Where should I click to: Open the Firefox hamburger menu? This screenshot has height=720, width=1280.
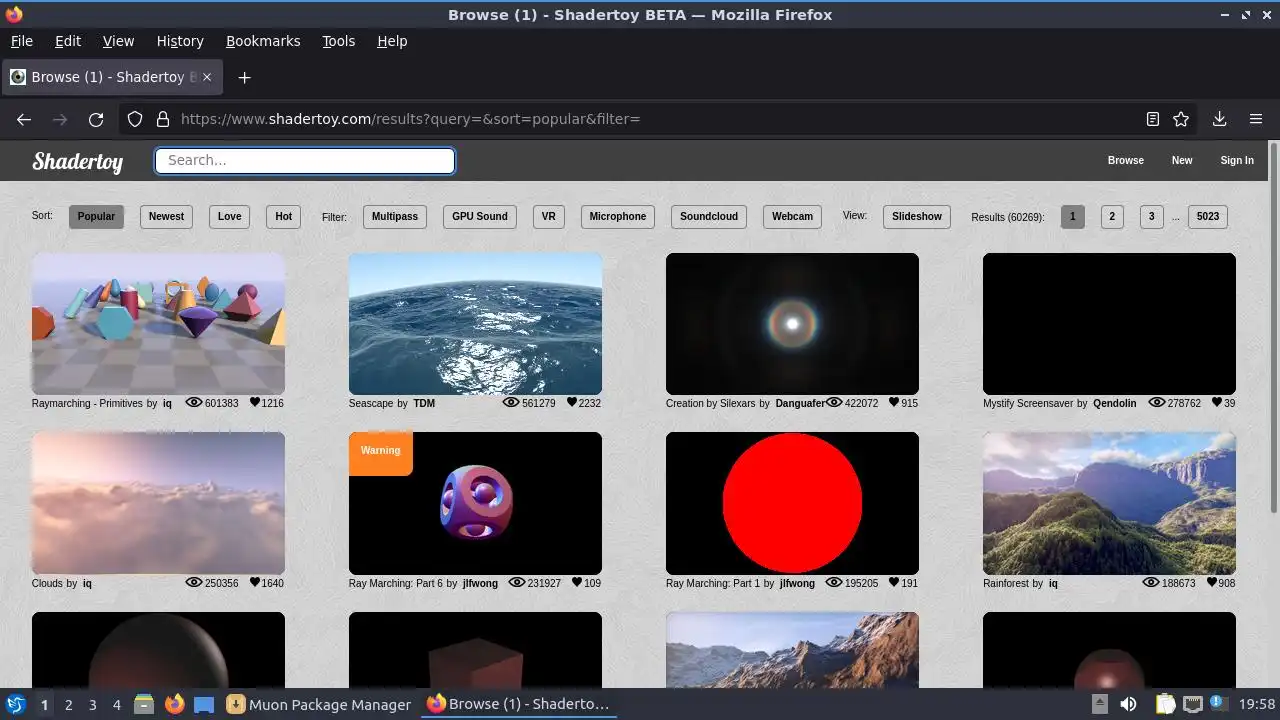[x=1256, y=119]
